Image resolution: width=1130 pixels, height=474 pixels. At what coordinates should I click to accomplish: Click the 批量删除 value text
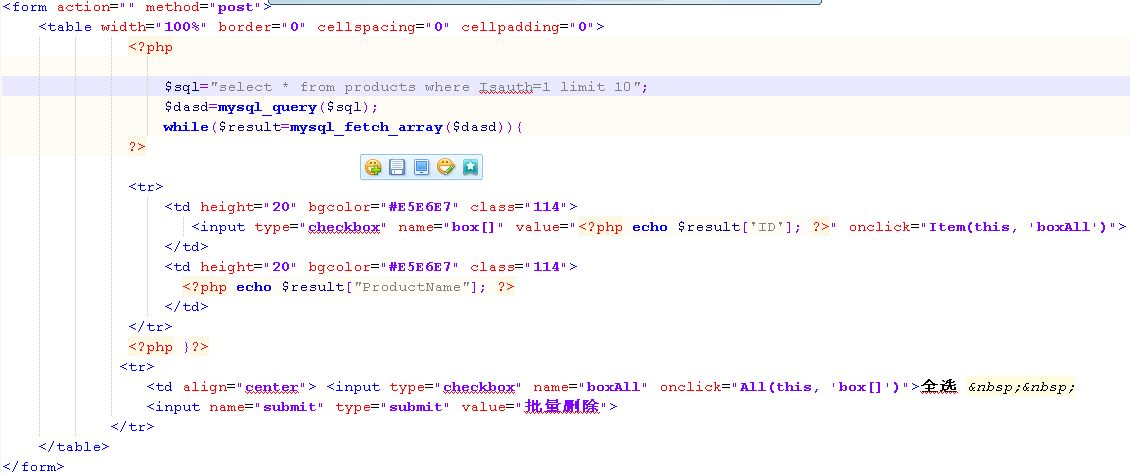564,407
